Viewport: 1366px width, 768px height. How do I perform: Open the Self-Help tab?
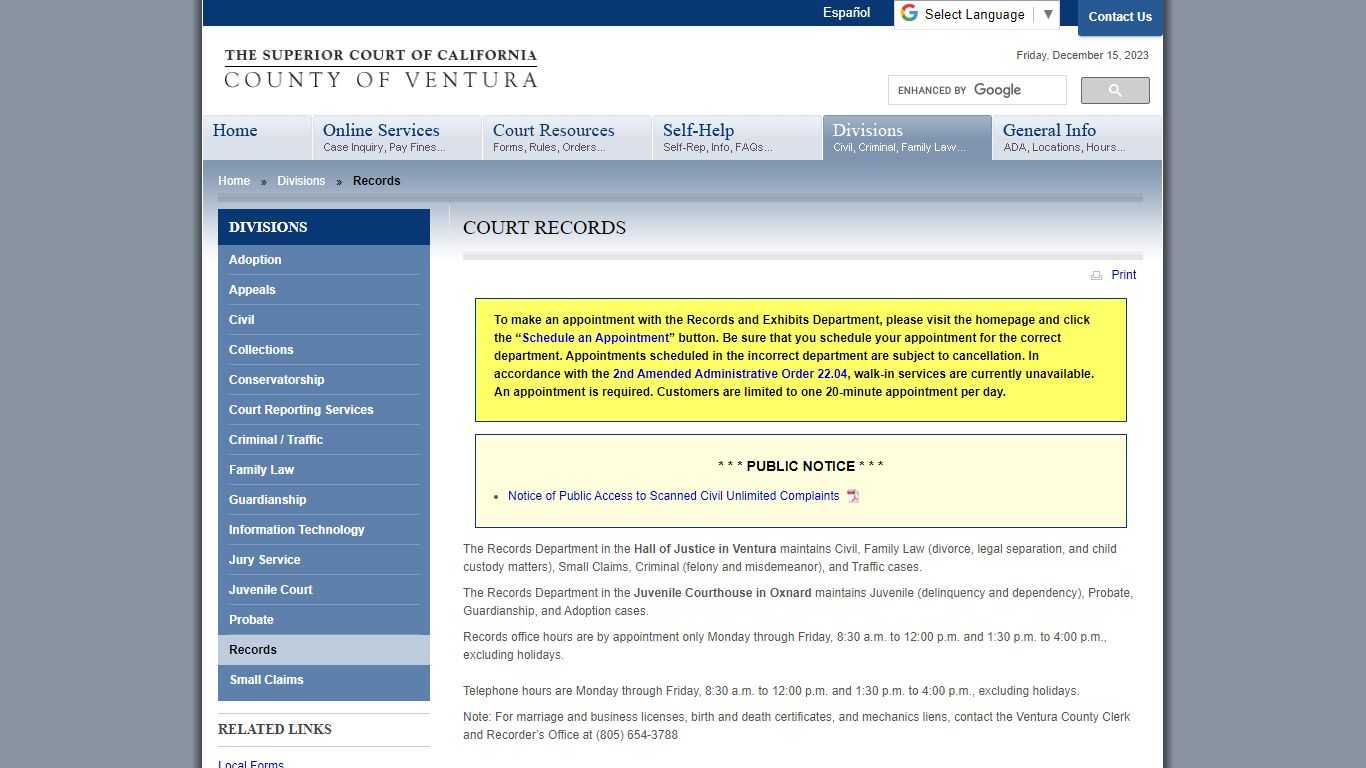737,138
